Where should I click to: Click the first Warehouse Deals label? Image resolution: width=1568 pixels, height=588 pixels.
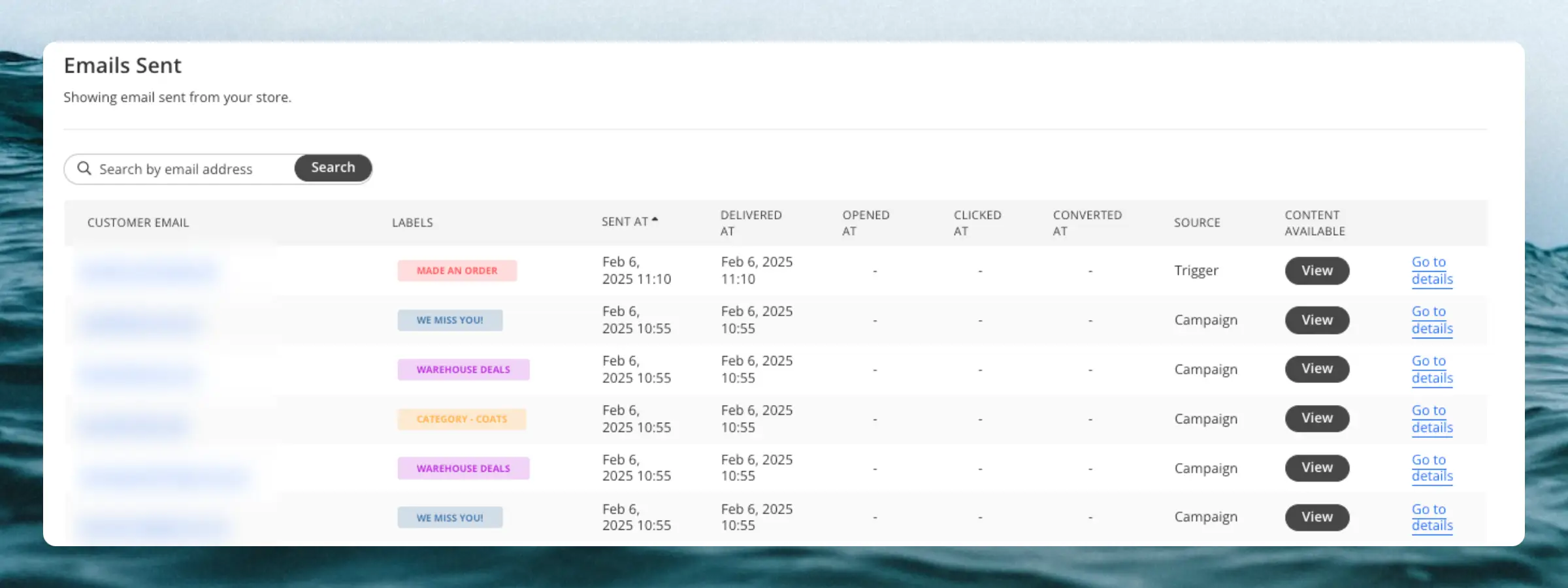(x=463, y=370)
